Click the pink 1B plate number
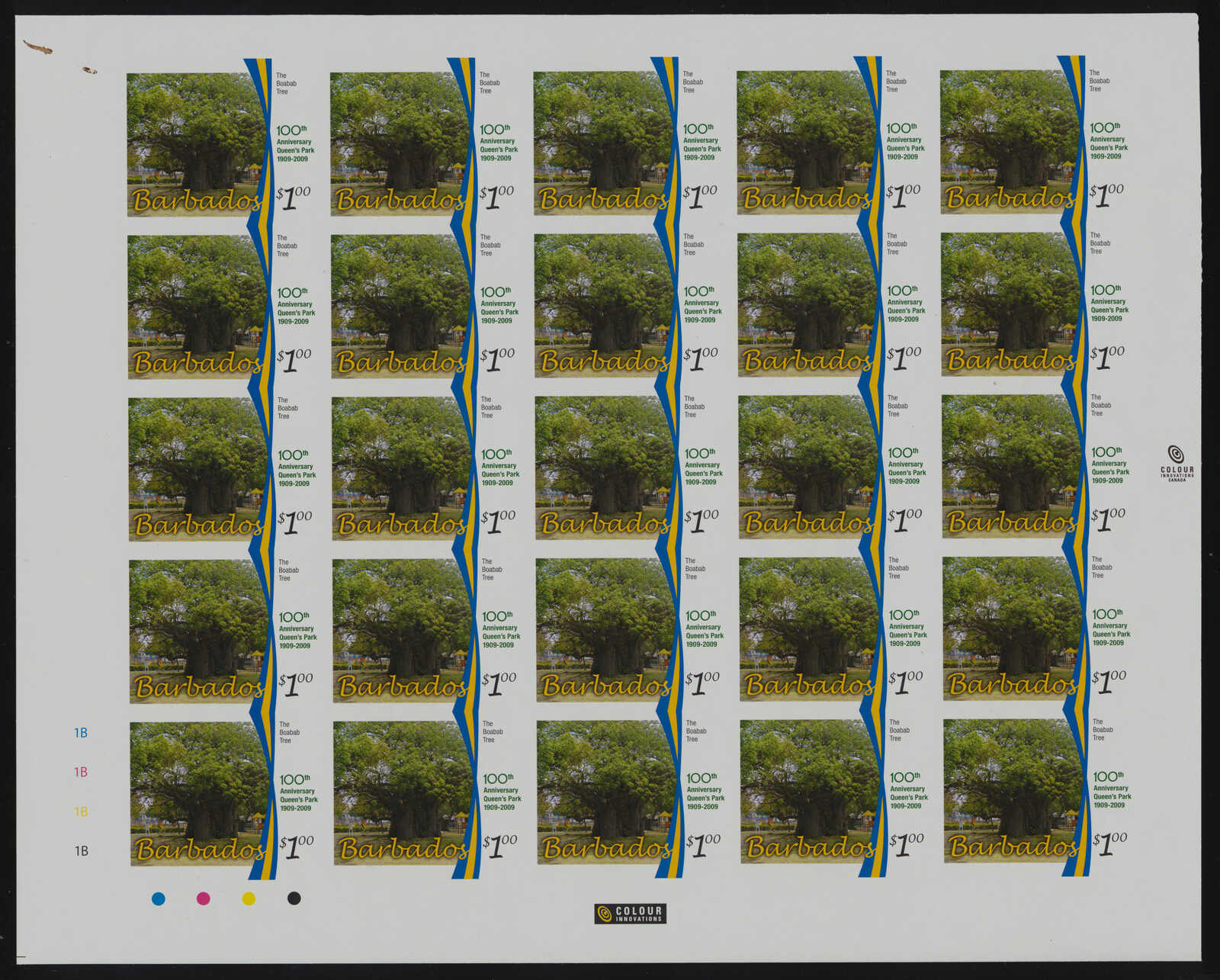This screenshot has height=980, width=1220. (81, 773)
